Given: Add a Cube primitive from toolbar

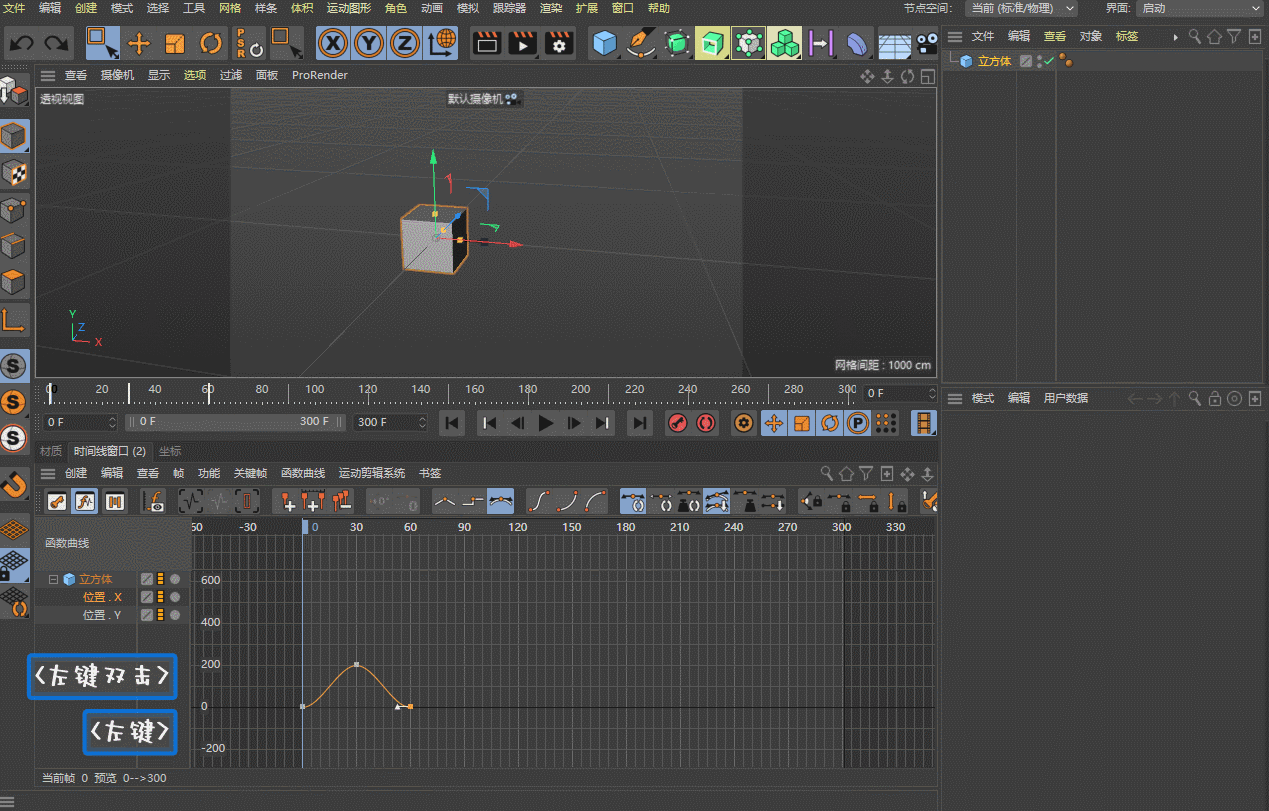Looking at the screenshot, I should point(605,44).
